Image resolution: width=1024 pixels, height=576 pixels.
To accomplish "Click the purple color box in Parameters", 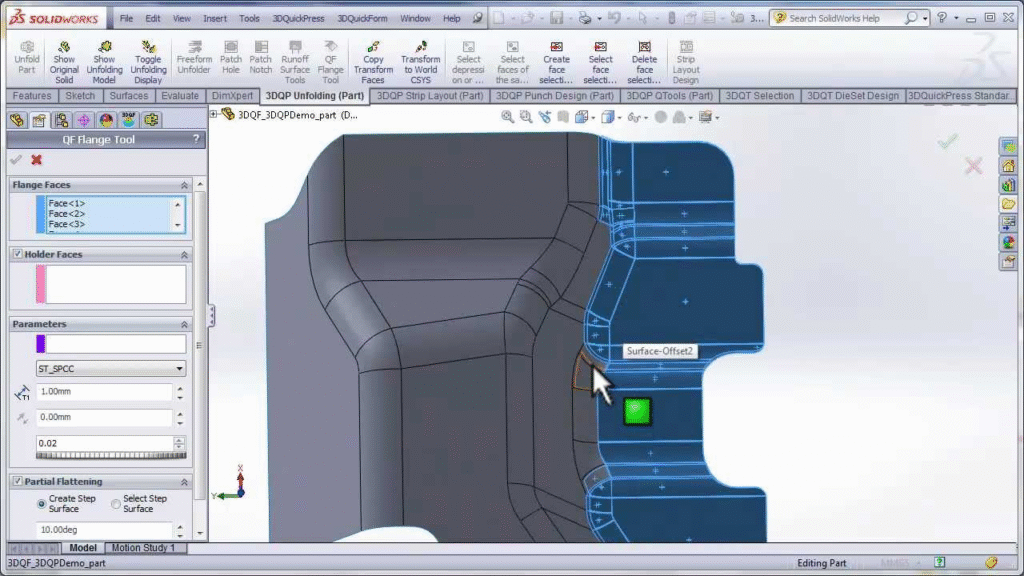I will [41, 344].
